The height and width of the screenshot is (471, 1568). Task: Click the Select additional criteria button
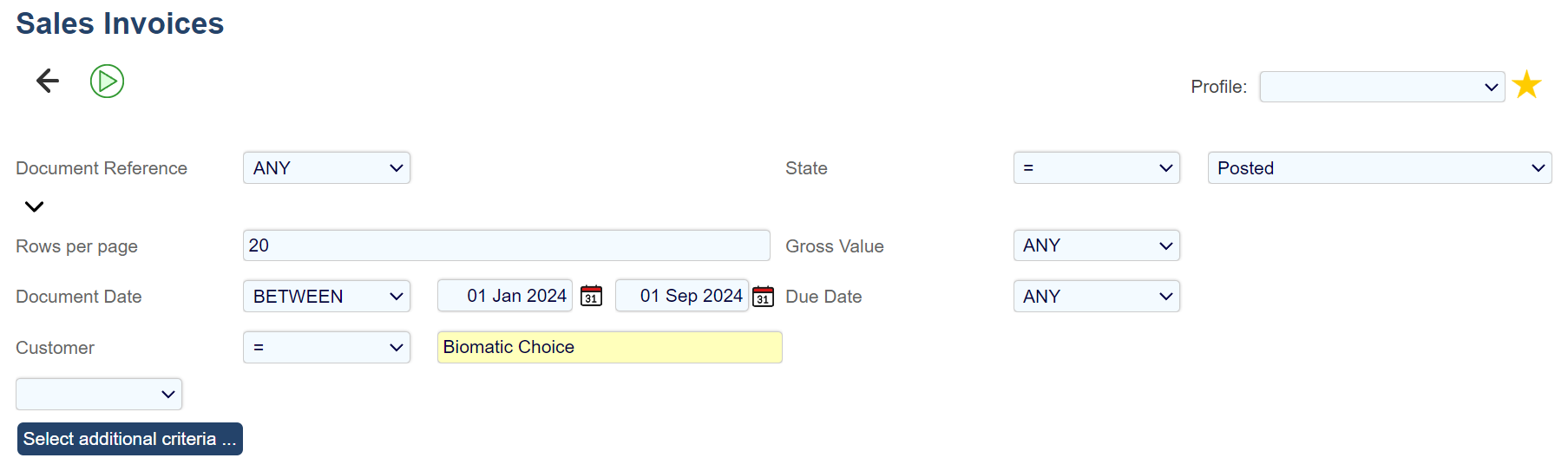click(x=130, y=439)
